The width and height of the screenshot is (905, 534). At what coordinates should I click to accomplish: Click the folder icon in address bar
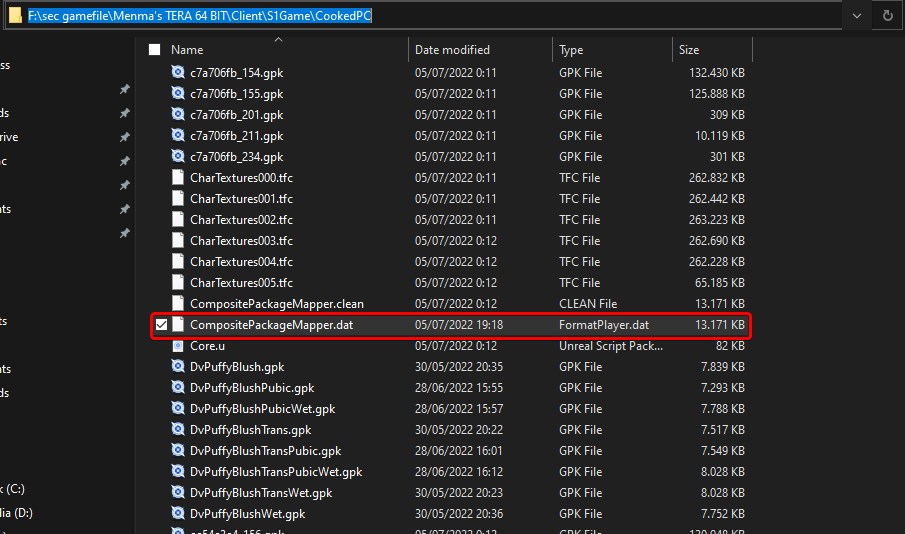(14, 16)
